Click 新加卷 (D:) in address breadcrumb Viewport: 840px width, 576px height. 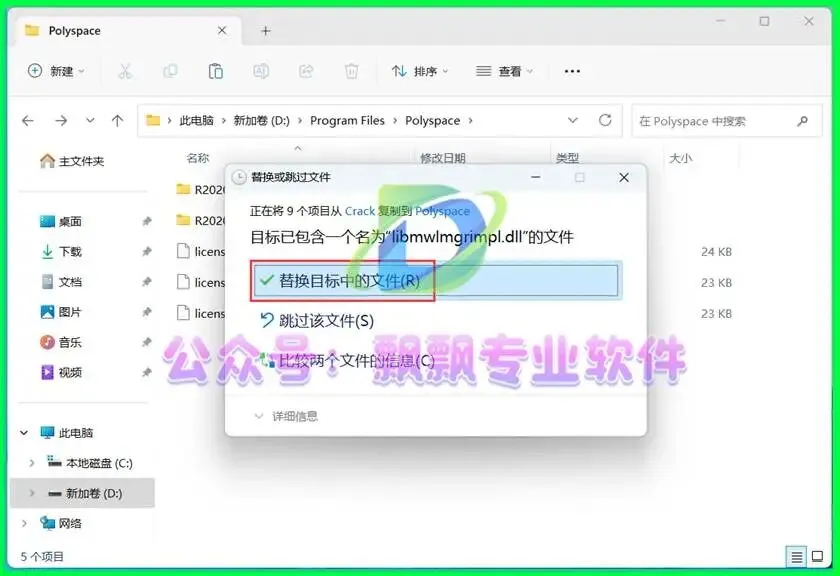[261, 121]
